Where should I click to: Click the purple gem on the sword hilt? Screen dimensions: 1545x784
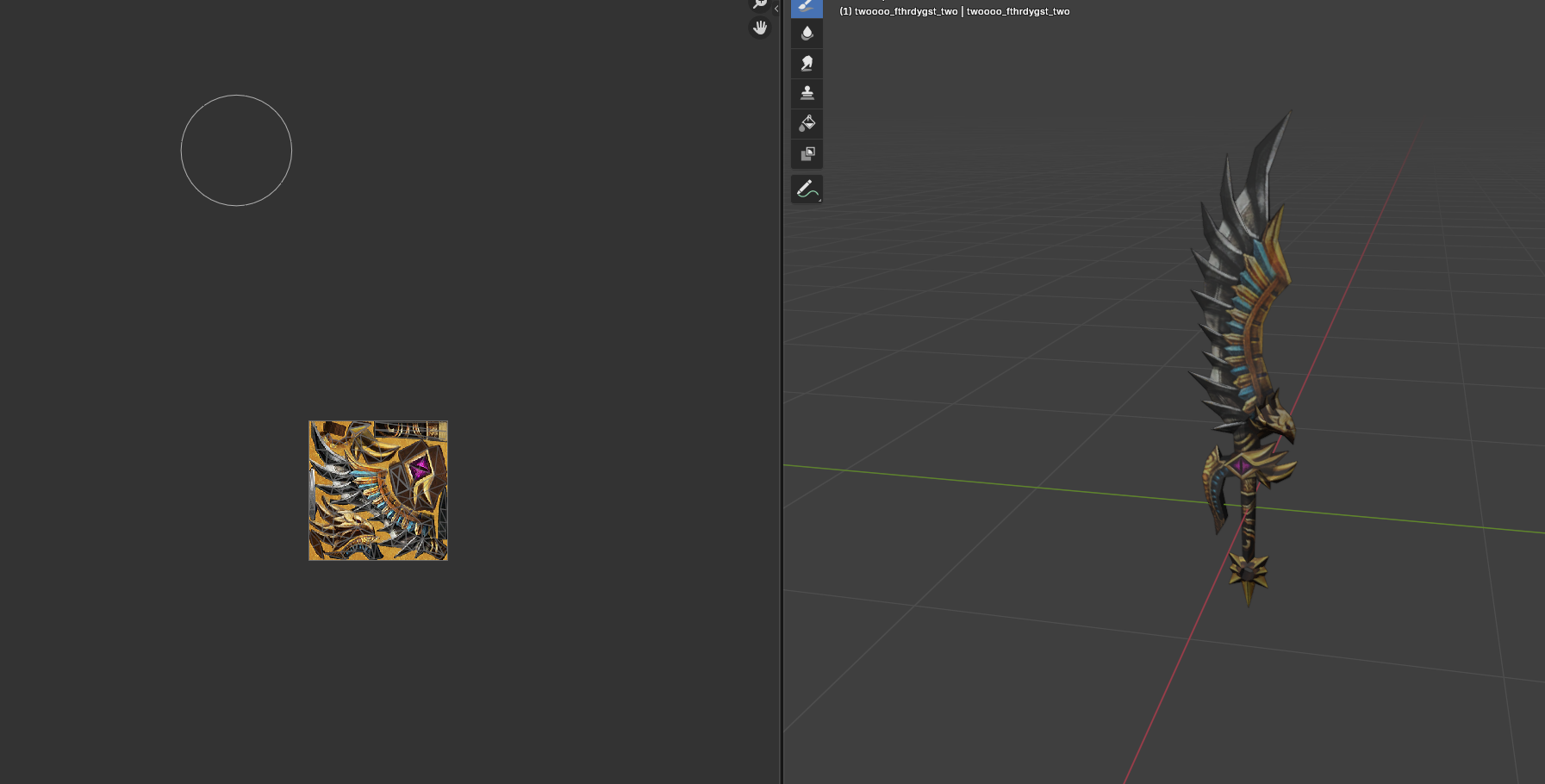pos(1242,466)
